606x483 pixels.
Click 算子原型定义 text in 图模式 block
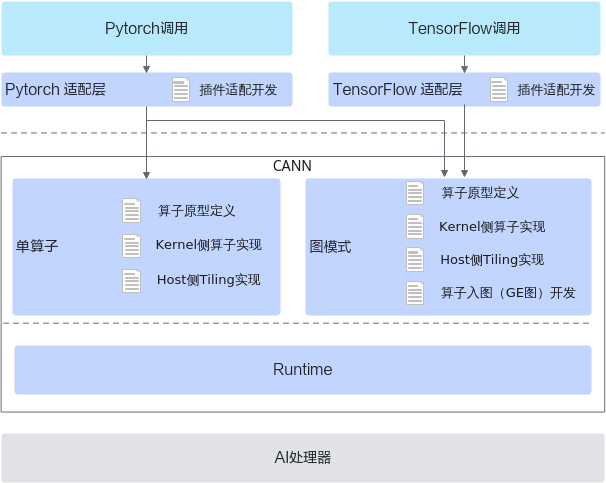pos(480,193)
